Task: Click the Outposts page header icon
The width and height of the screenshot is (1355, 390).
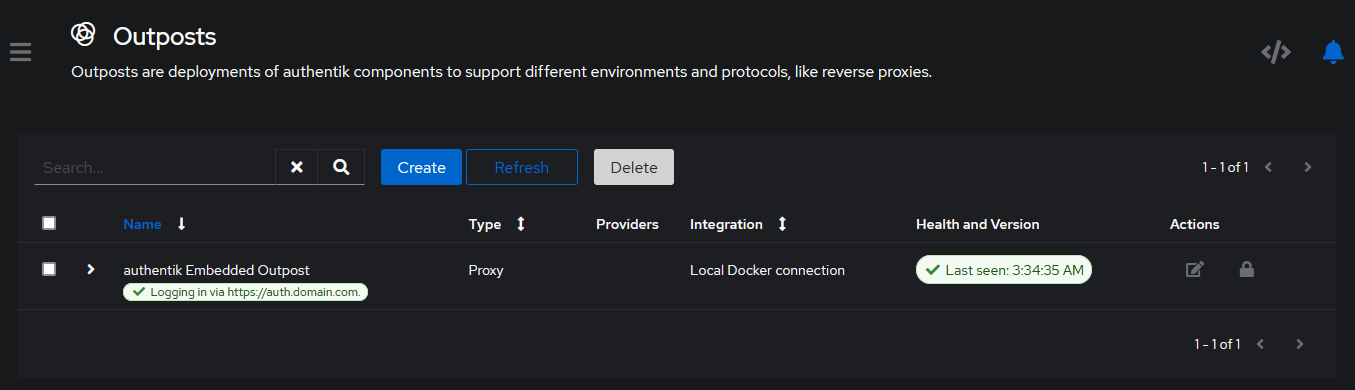Action: (x=83, y=35)
